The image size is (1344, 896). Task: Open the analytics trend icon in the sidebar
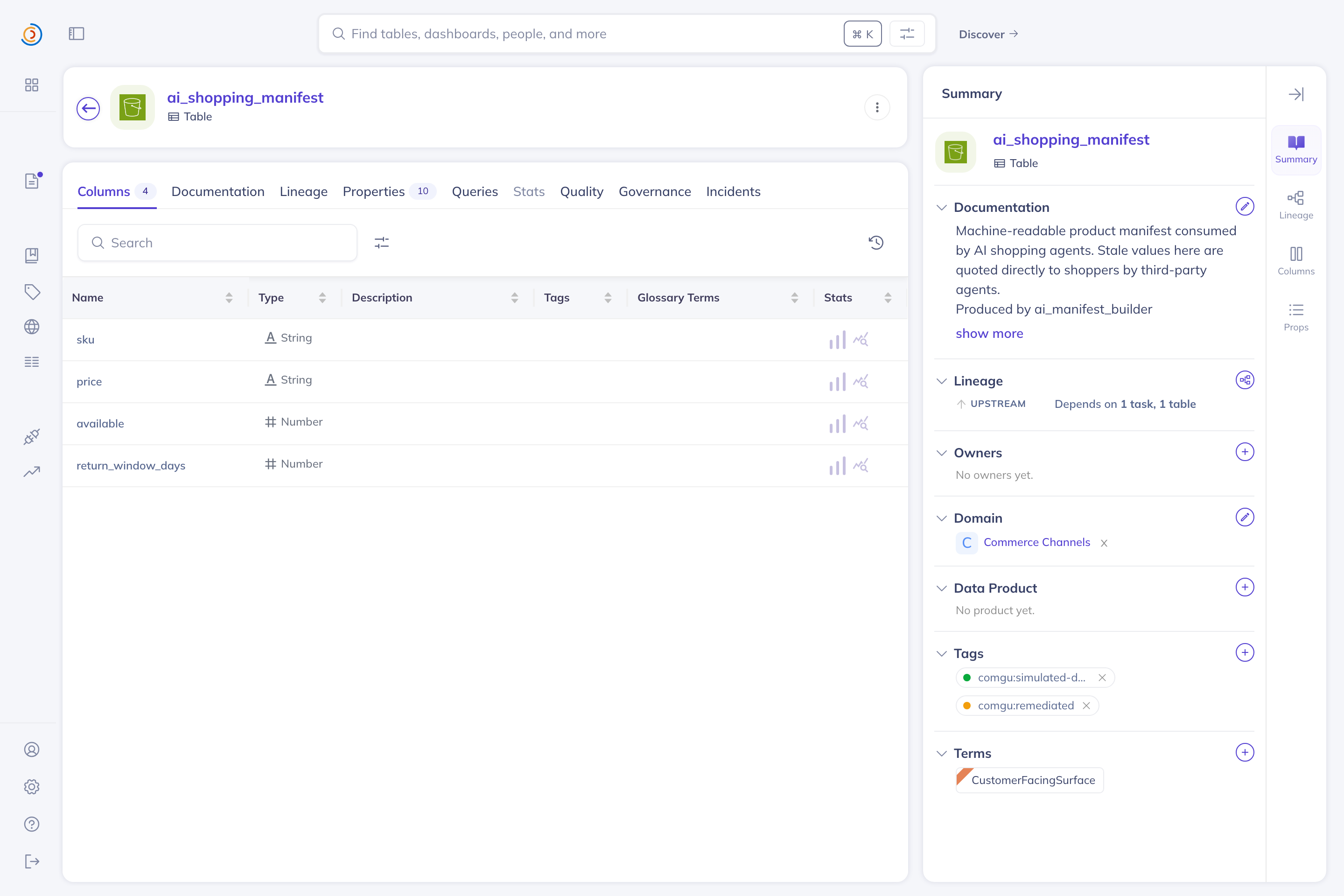31,471
